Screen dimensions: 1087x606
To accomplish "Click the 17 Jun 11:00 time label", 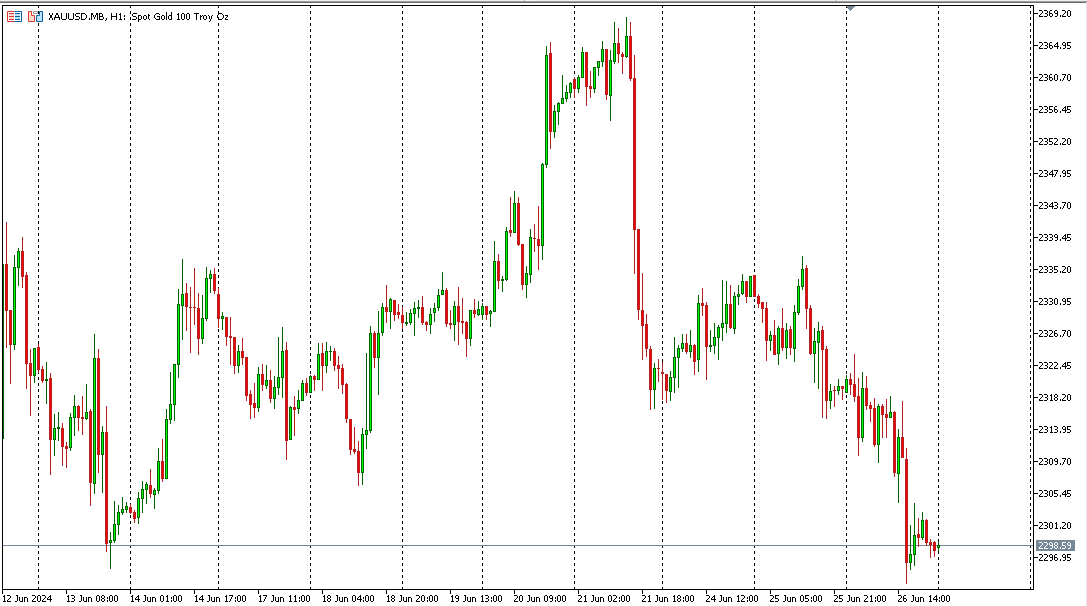I will pos(284,598).
